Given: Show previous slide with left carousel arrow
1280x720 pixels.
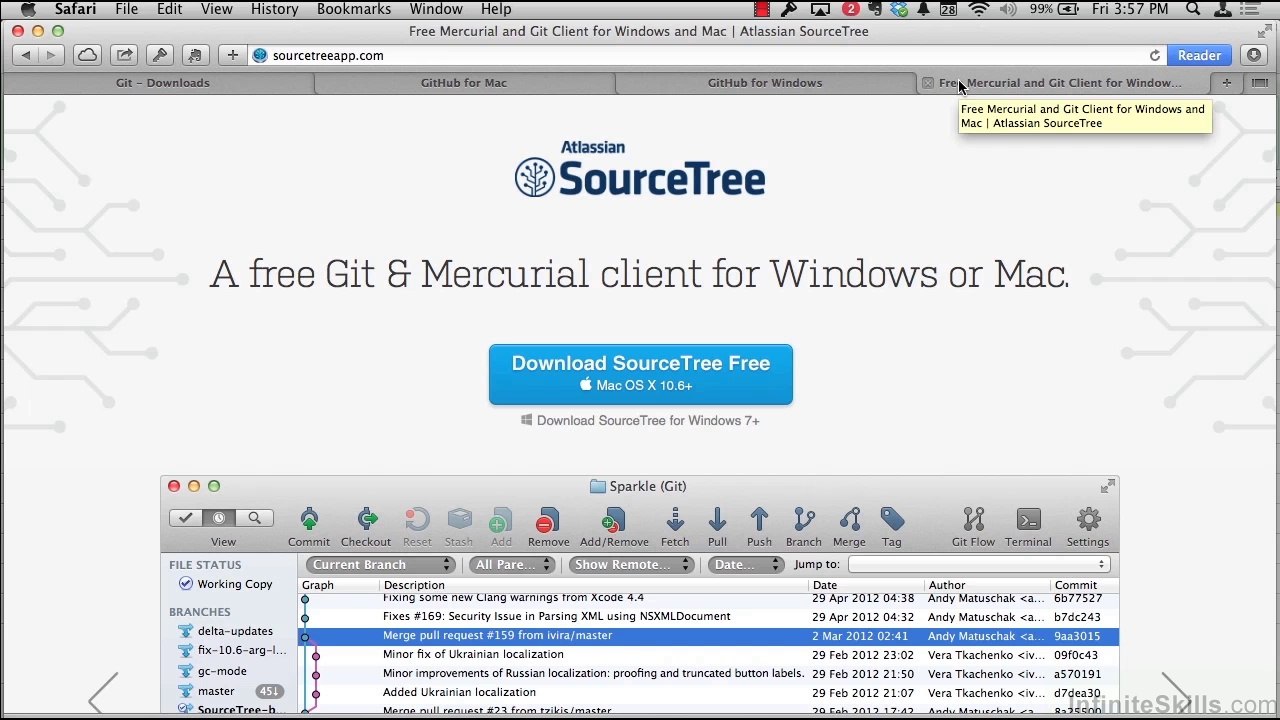Looking at the screenshot, I should pos(103,692).
